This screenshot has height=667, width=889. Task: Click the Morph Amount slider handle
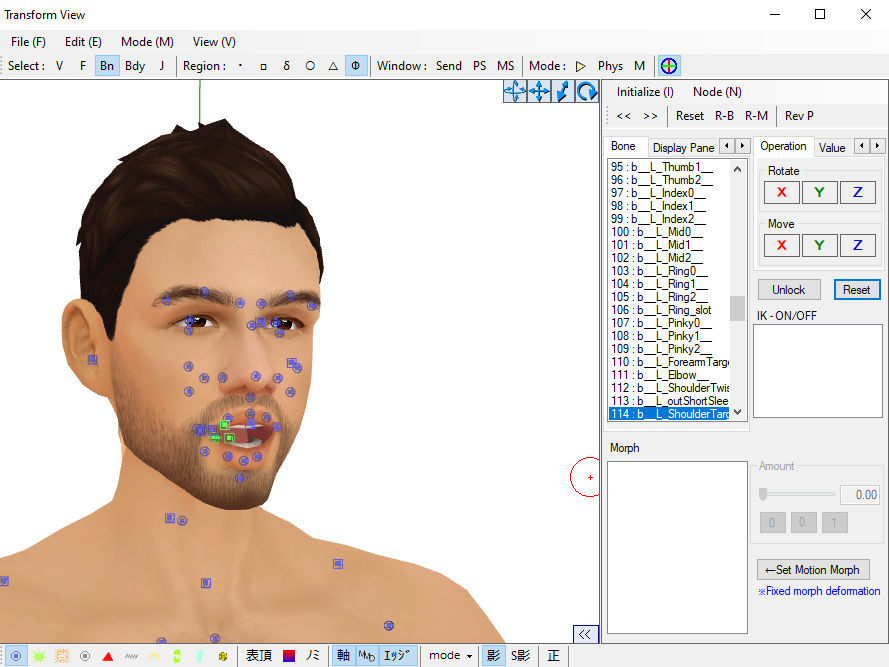click(x=763, y=494)
